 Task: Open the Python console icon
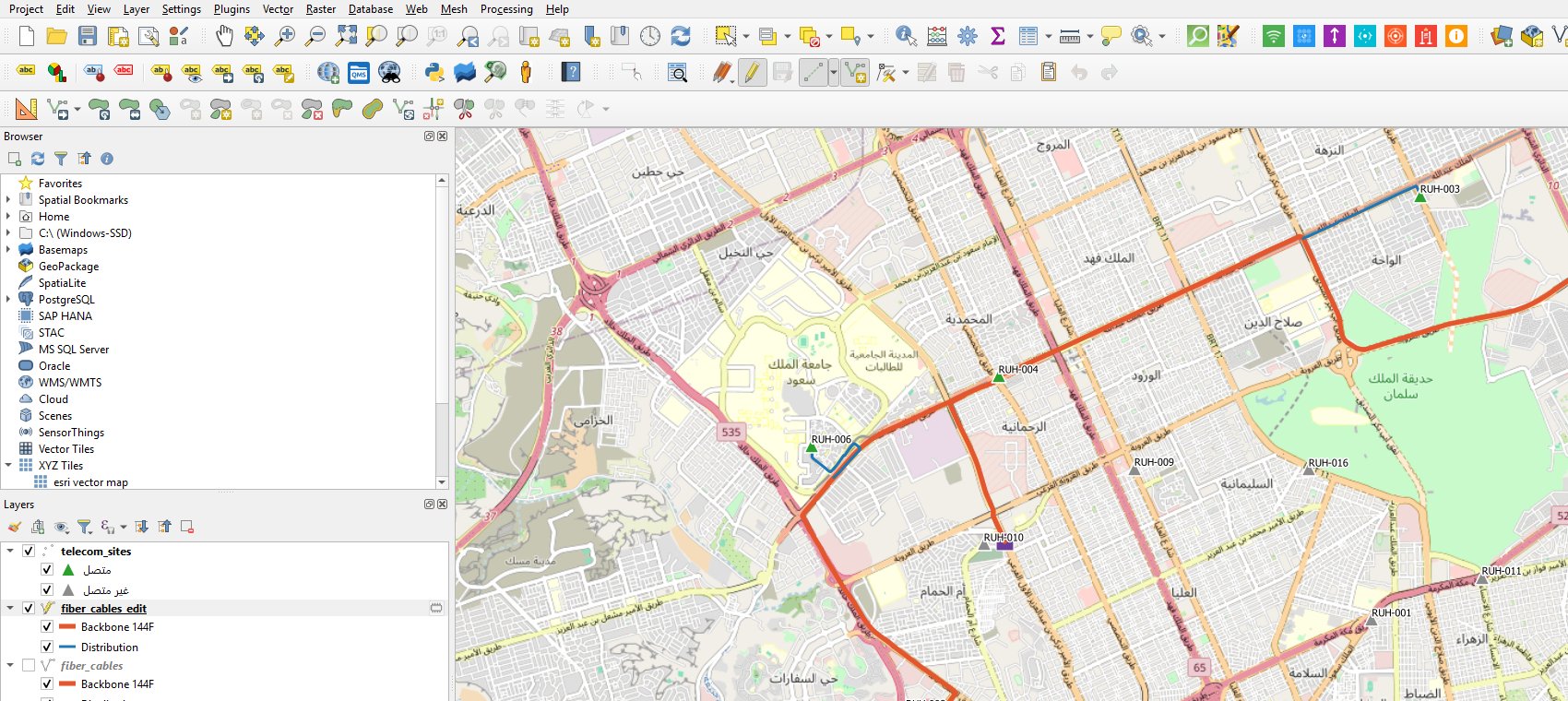434,72
